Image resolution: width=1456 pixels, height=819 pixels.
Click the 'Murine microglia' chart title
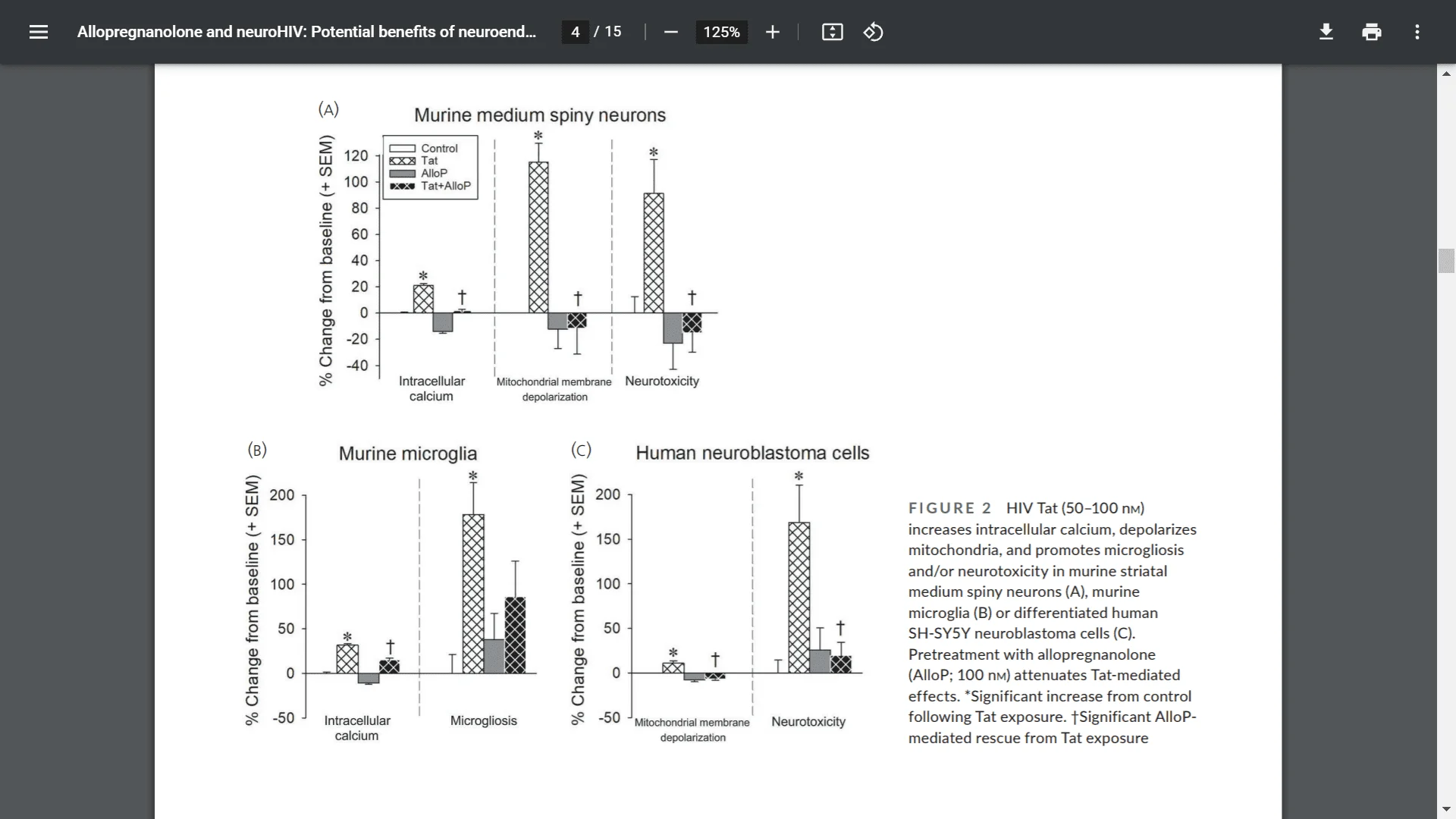point(408,453)
